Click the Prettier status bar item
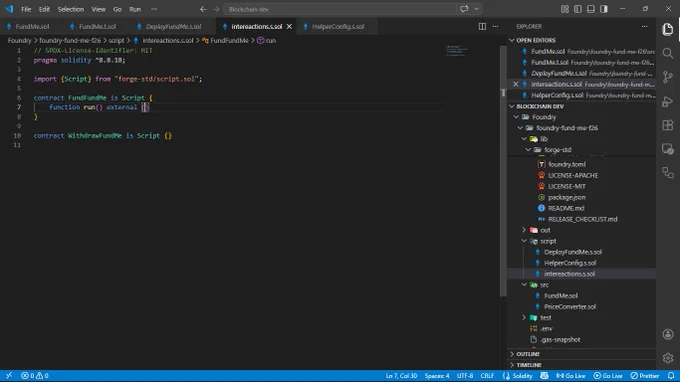Image resolution: width=680 pixels, height=382 pixels. pos(645,375)
